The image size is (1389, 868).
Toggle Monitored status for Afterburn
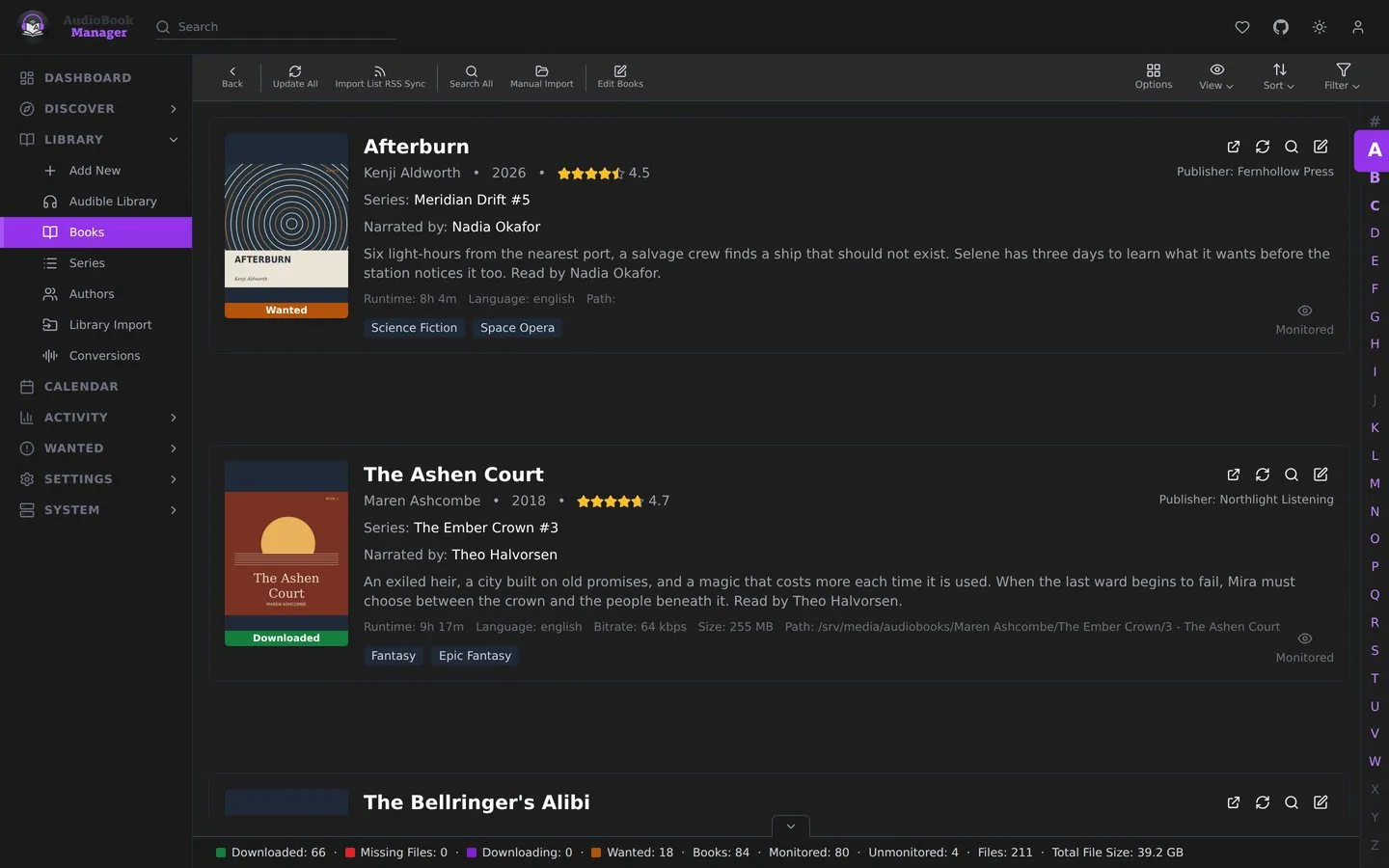[1304, 320]
